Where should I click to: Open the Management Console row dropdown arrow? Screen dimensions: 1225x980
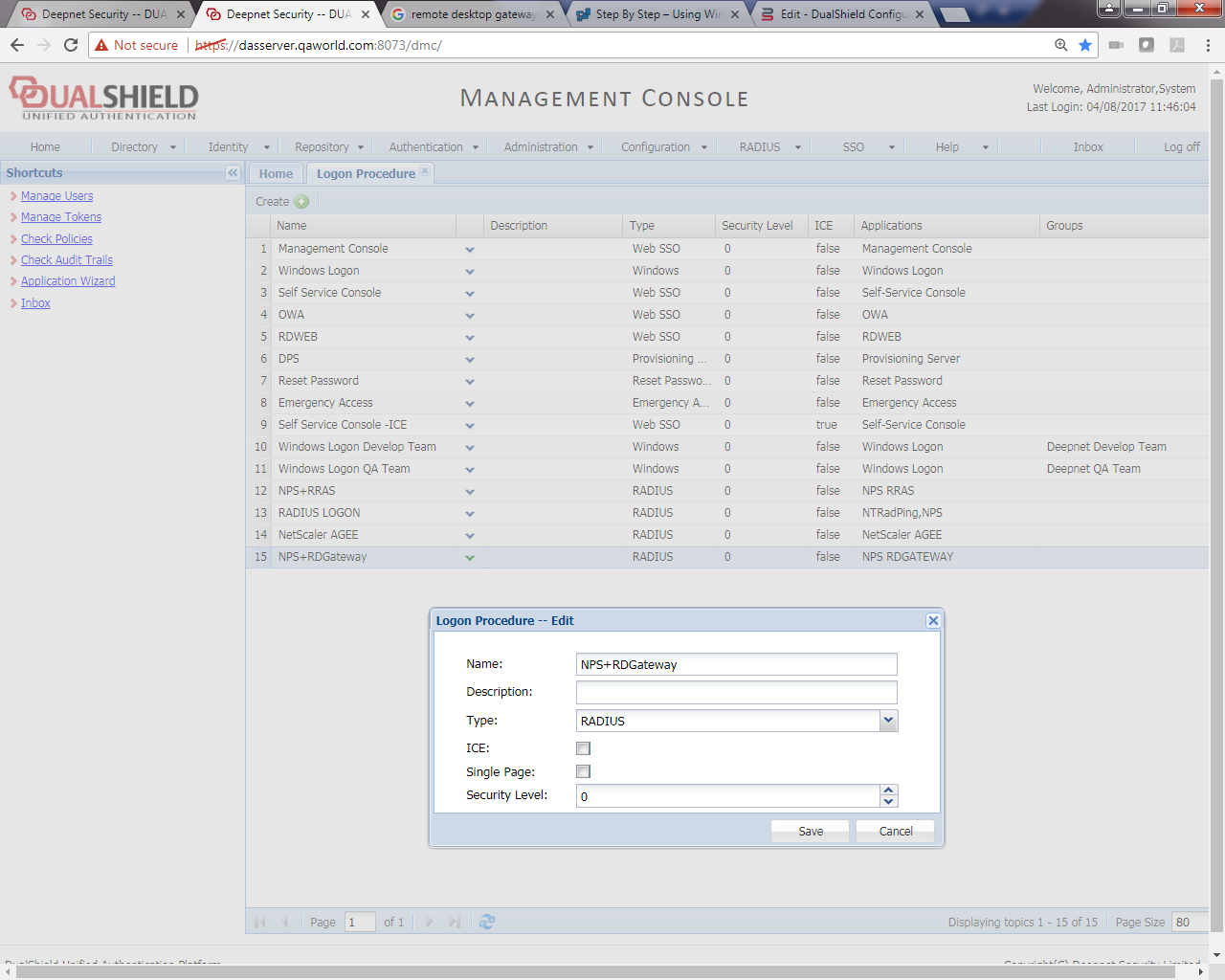click(x=470, y=250)
